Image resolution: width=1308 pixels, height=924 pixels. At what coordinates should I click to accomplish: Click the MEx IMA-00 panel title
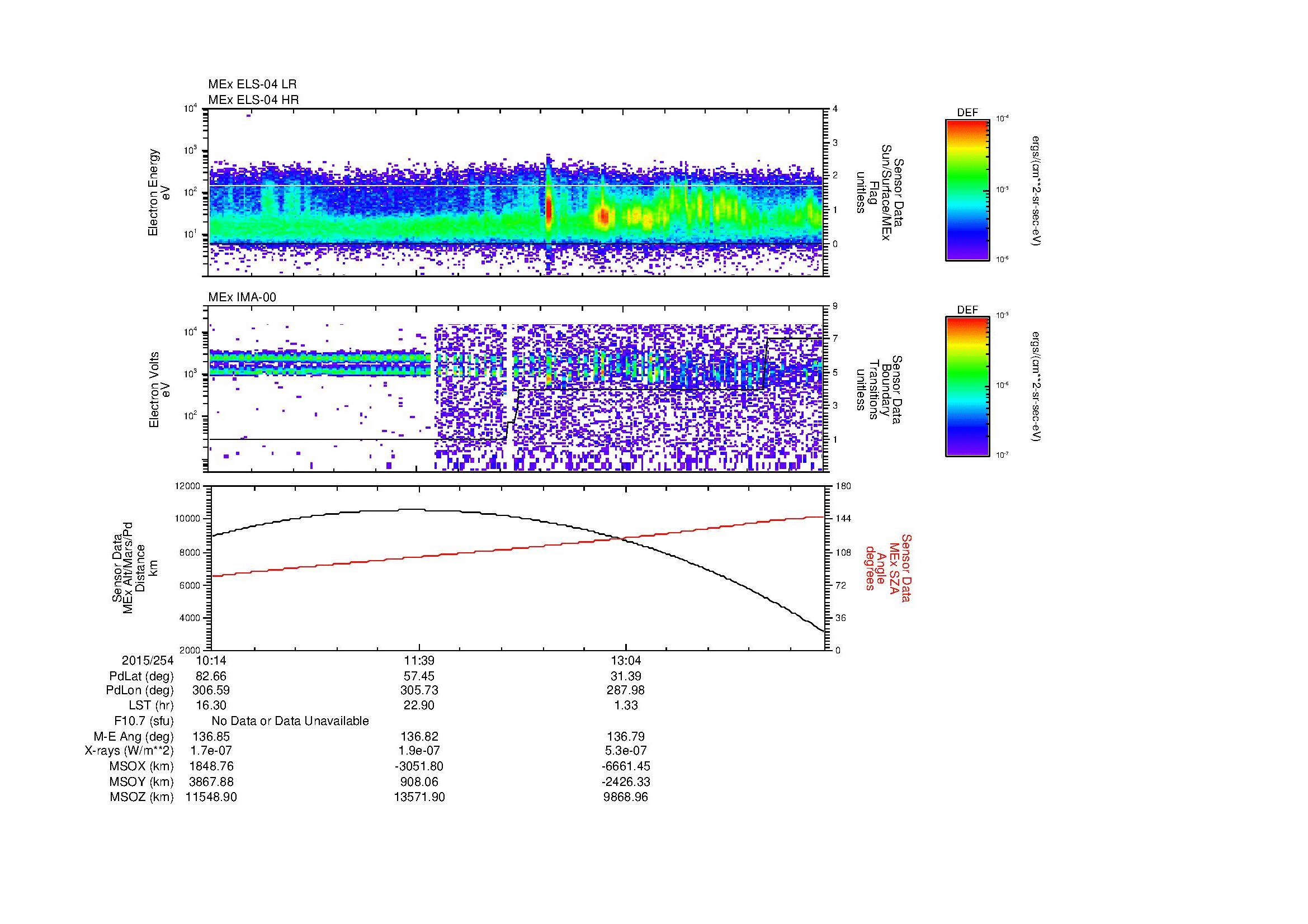[242, 297]
